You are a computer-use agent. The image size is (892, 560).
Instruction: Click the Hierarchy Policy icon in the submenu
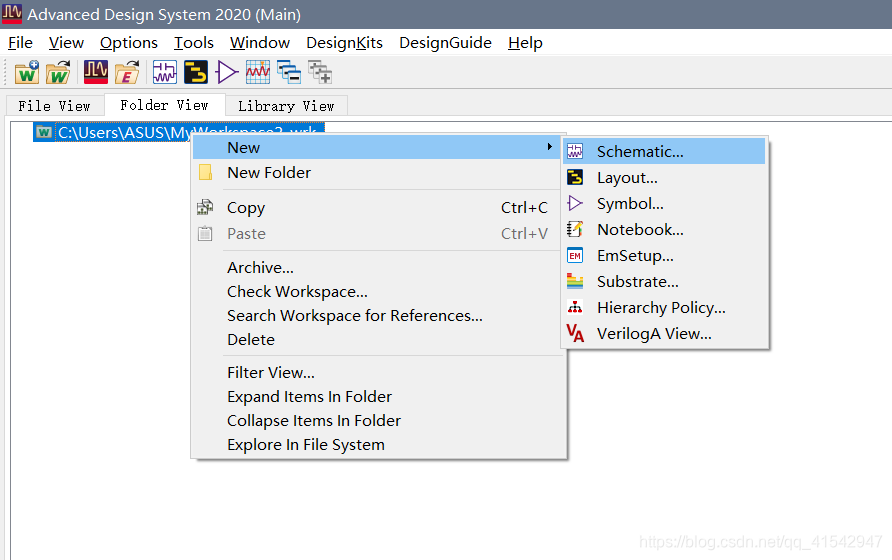pyautogui.click(x=575, y=307)
